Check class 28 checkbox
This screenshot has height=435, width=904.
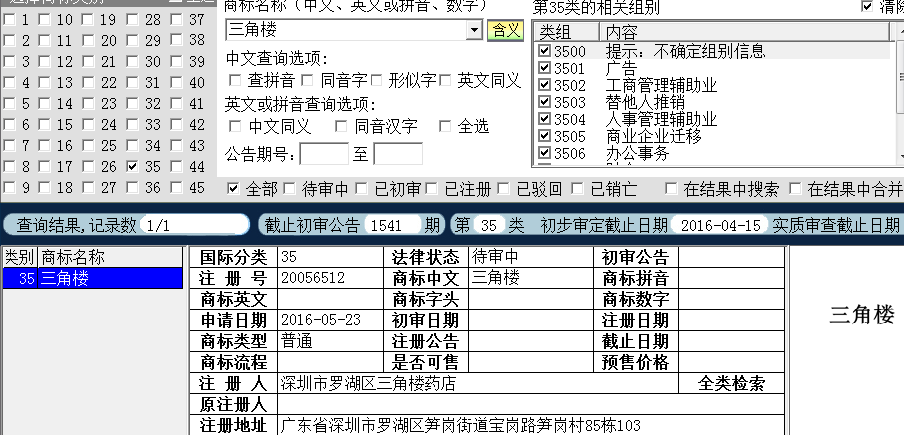133,20
